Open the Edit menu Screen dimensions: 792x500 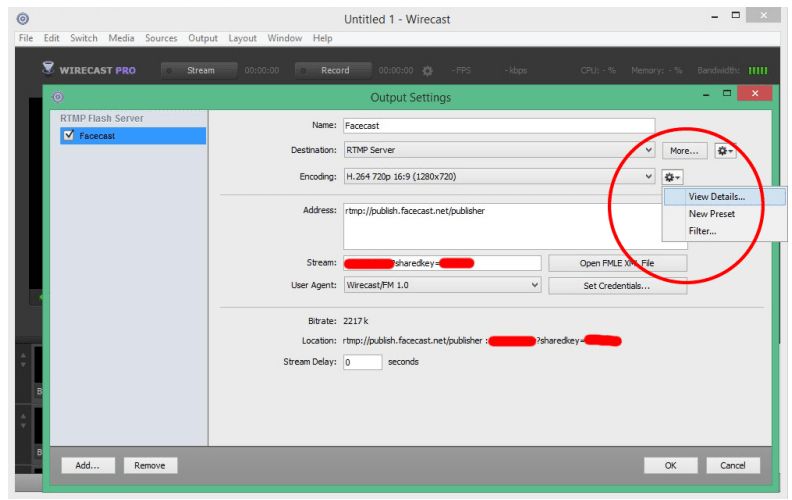tap(52, 38)
